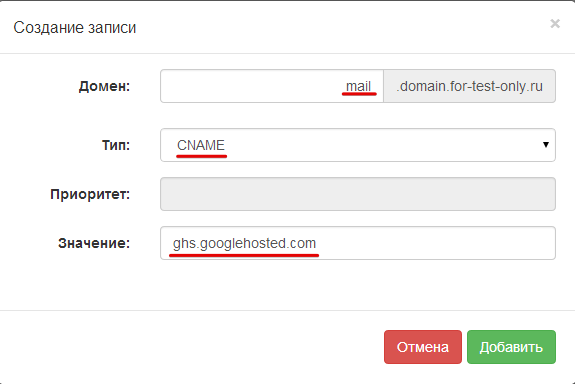Cancel with the red Отмена button
This screenshot has width=575, height=384.
tap(423, 347)
